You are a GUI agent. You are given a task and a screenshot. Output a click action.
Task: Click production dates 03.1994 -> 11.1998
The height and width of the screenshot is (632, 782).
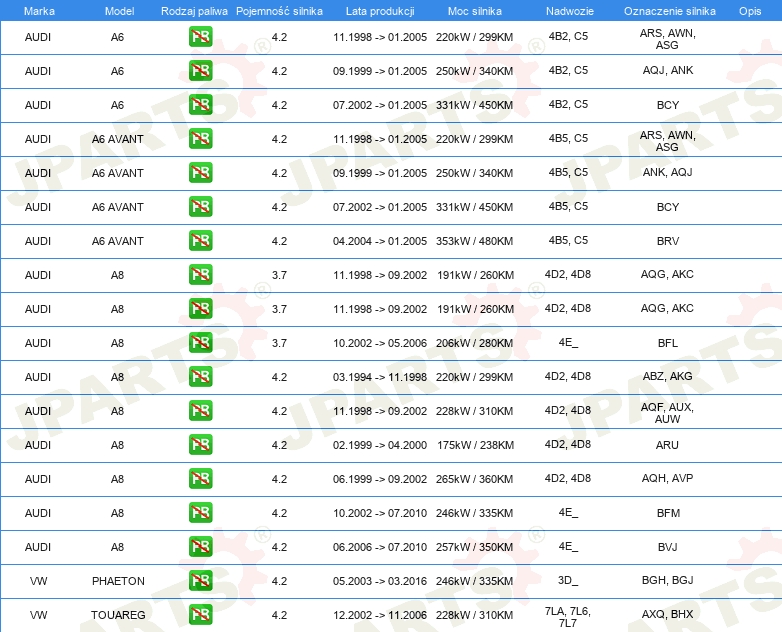[x=380, y=377]
